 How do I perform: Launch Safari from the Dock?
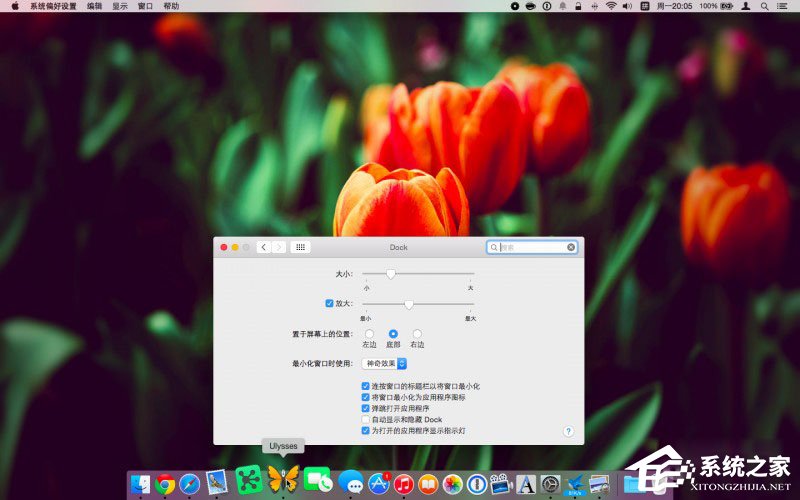point(190,484)
